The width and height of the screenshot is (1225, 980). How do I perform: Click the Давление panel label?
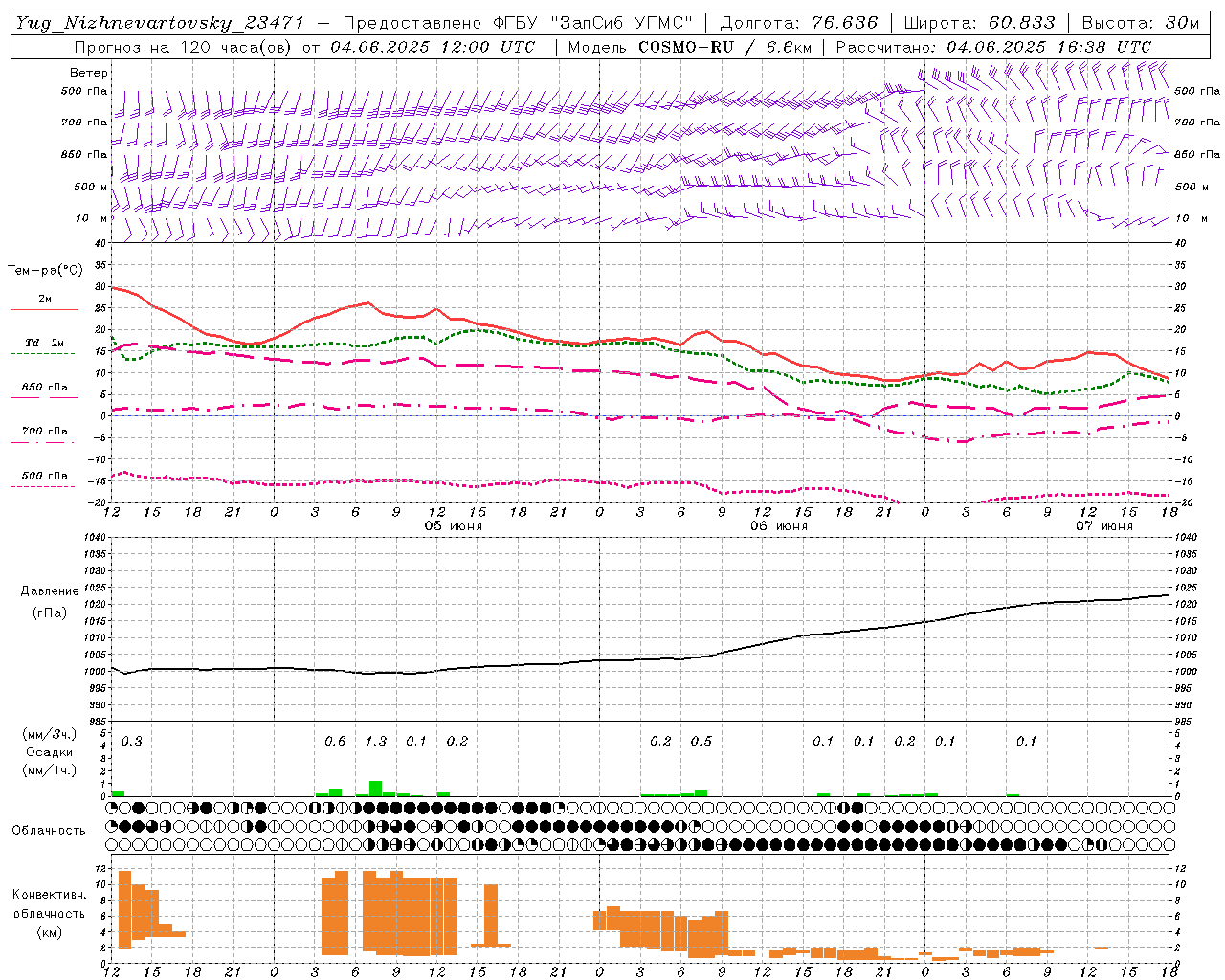pyautogui.click(x=50, y=591)
